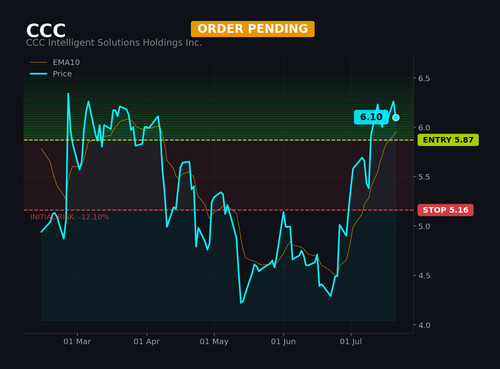
Task: Click the 5.0 y-axis tick label
Action: point(424,227)
